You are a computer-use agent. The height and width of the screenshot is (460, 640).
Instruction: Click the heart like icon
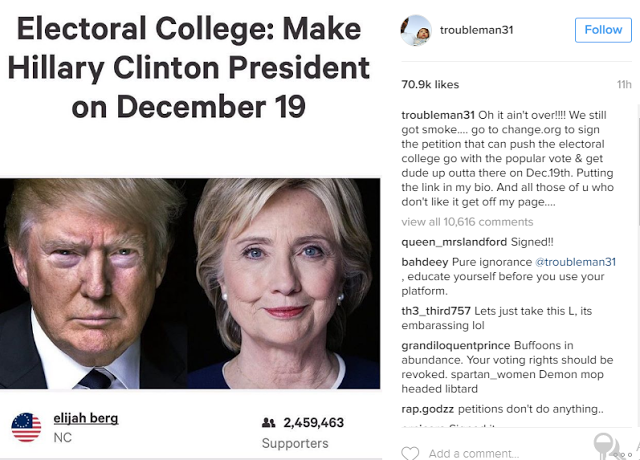click(x=410, y=453)
